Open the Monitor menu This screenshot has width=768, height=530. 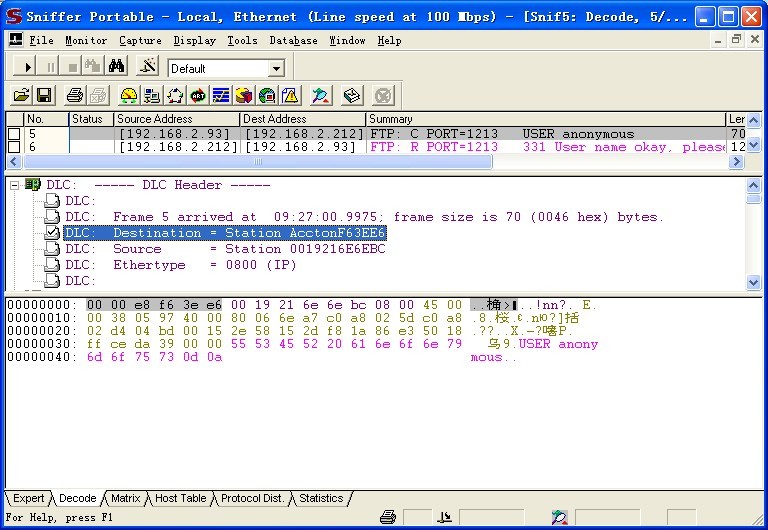point(86,41)
